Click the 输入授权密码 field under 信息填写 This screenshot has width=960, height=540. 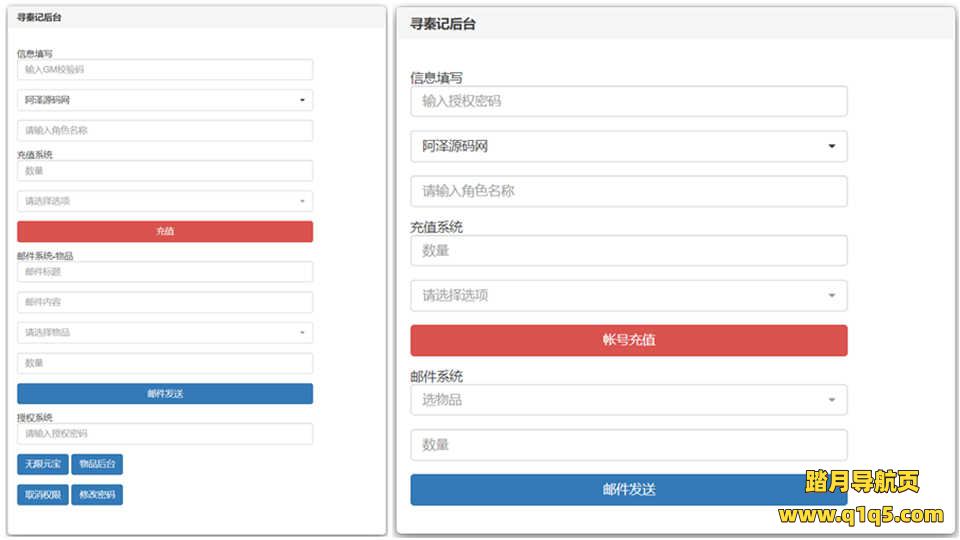(x=628, y=101)
